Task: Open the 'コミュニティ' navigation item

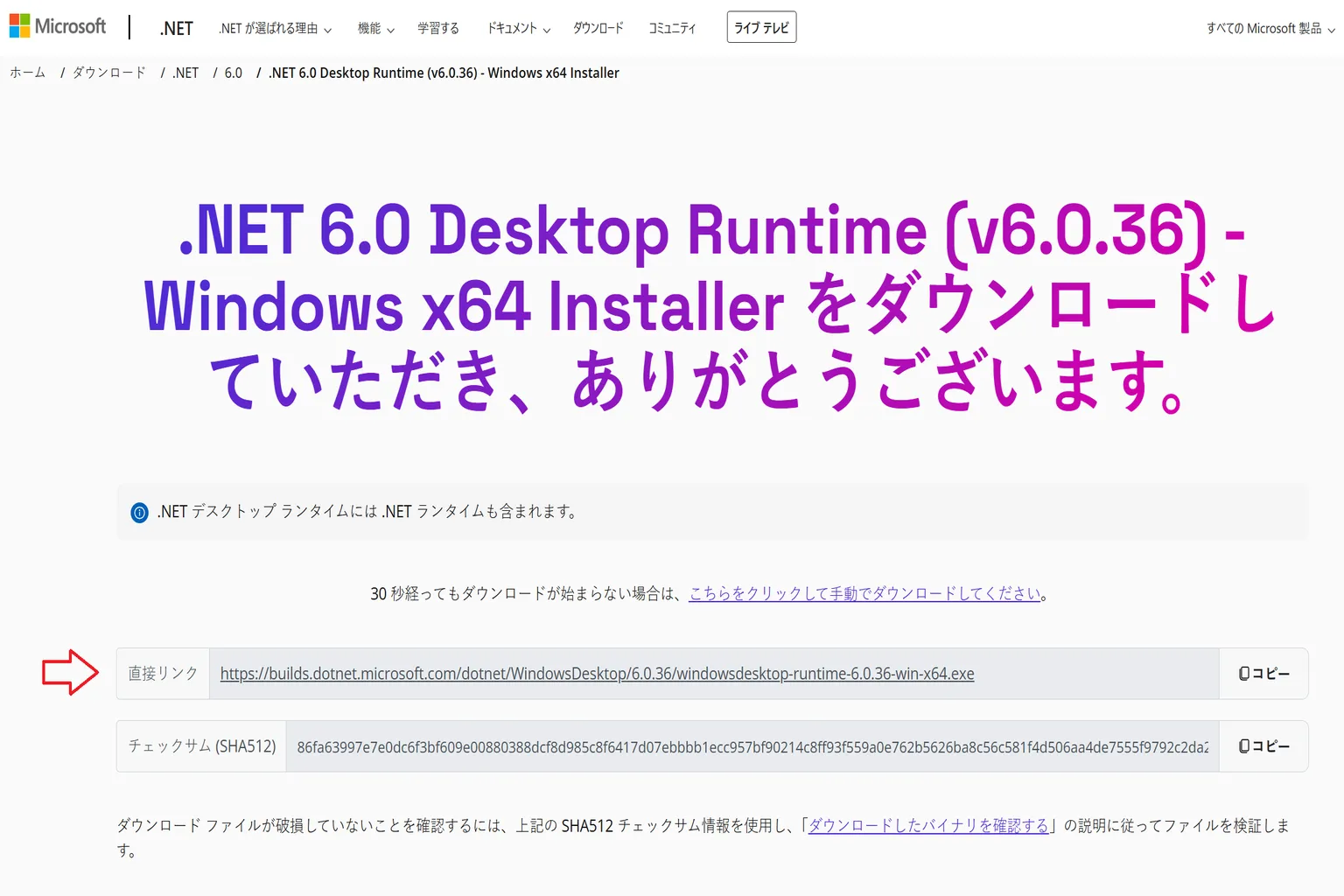Action: coord(672,28)
